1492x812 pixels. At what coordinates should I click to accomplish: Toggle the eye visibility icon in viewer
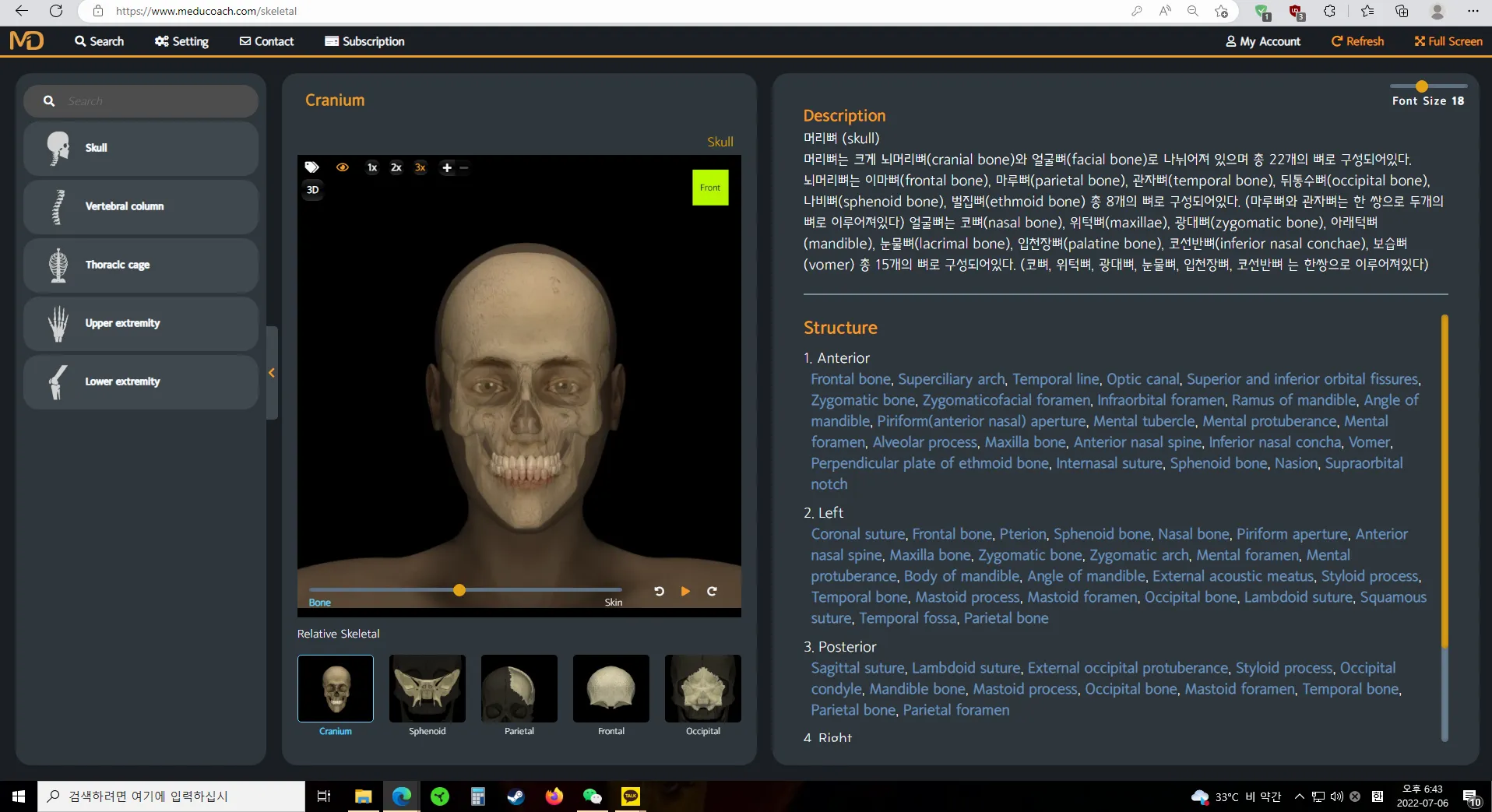[342, 167]
